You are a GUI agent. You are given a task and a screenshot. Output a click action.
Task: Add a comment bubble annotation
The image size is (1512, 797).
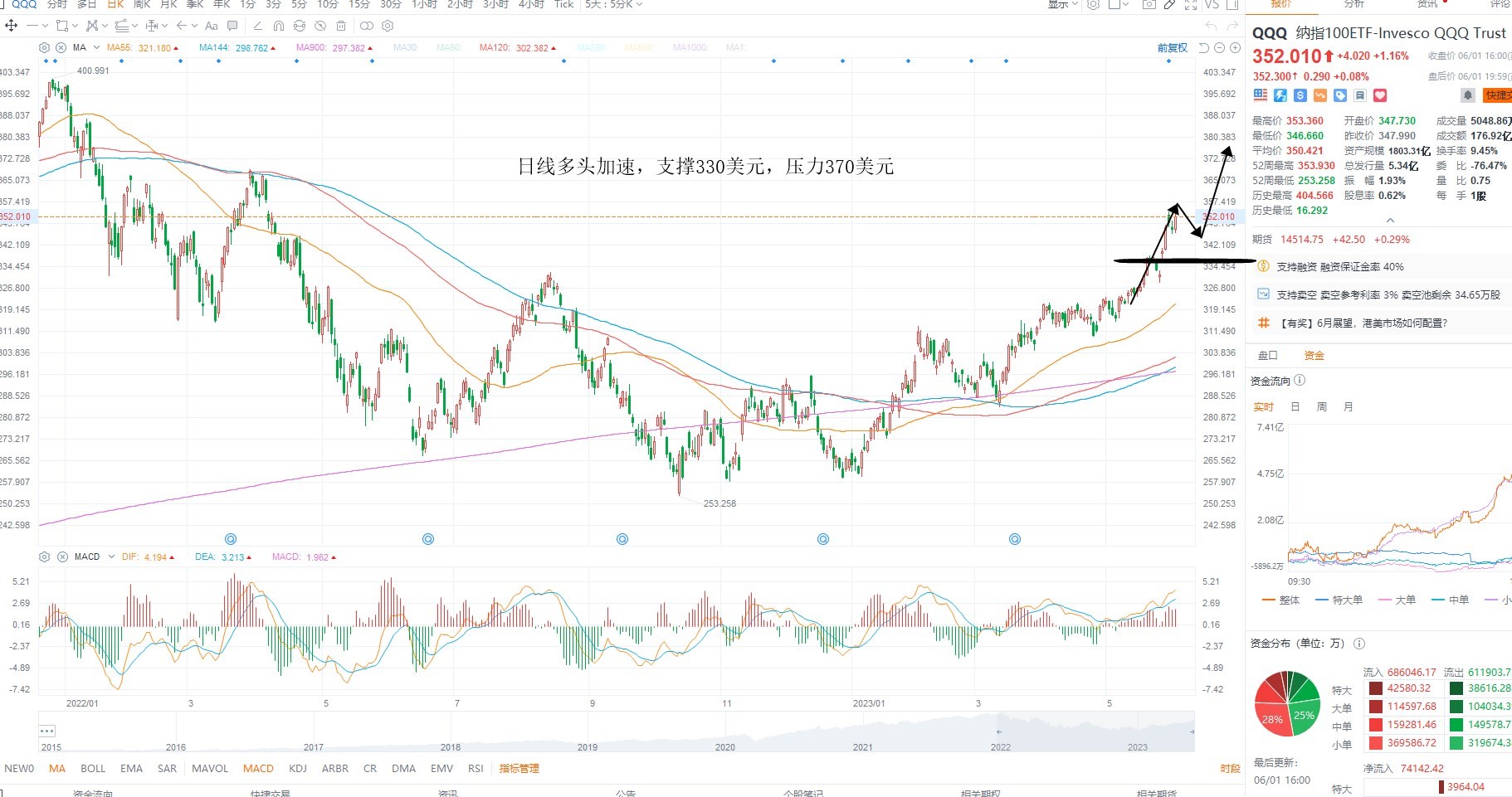232,26
